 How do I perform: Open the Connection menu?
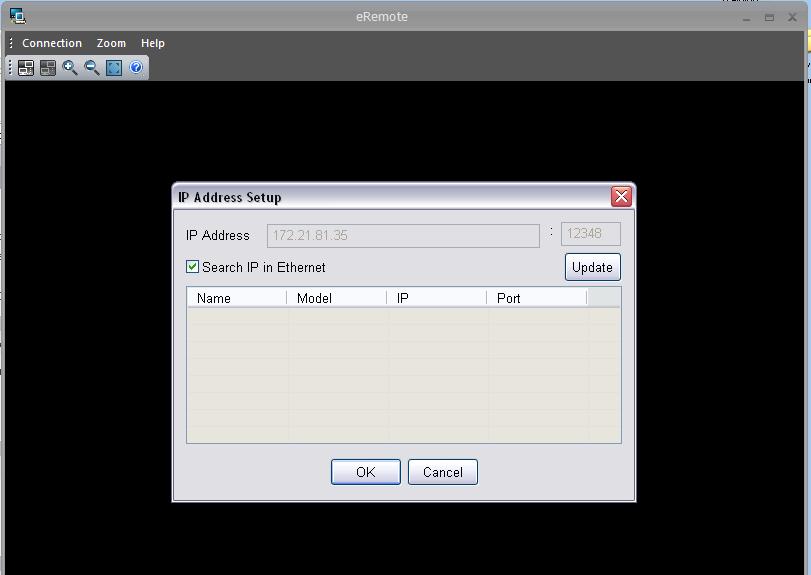(52, 43)
